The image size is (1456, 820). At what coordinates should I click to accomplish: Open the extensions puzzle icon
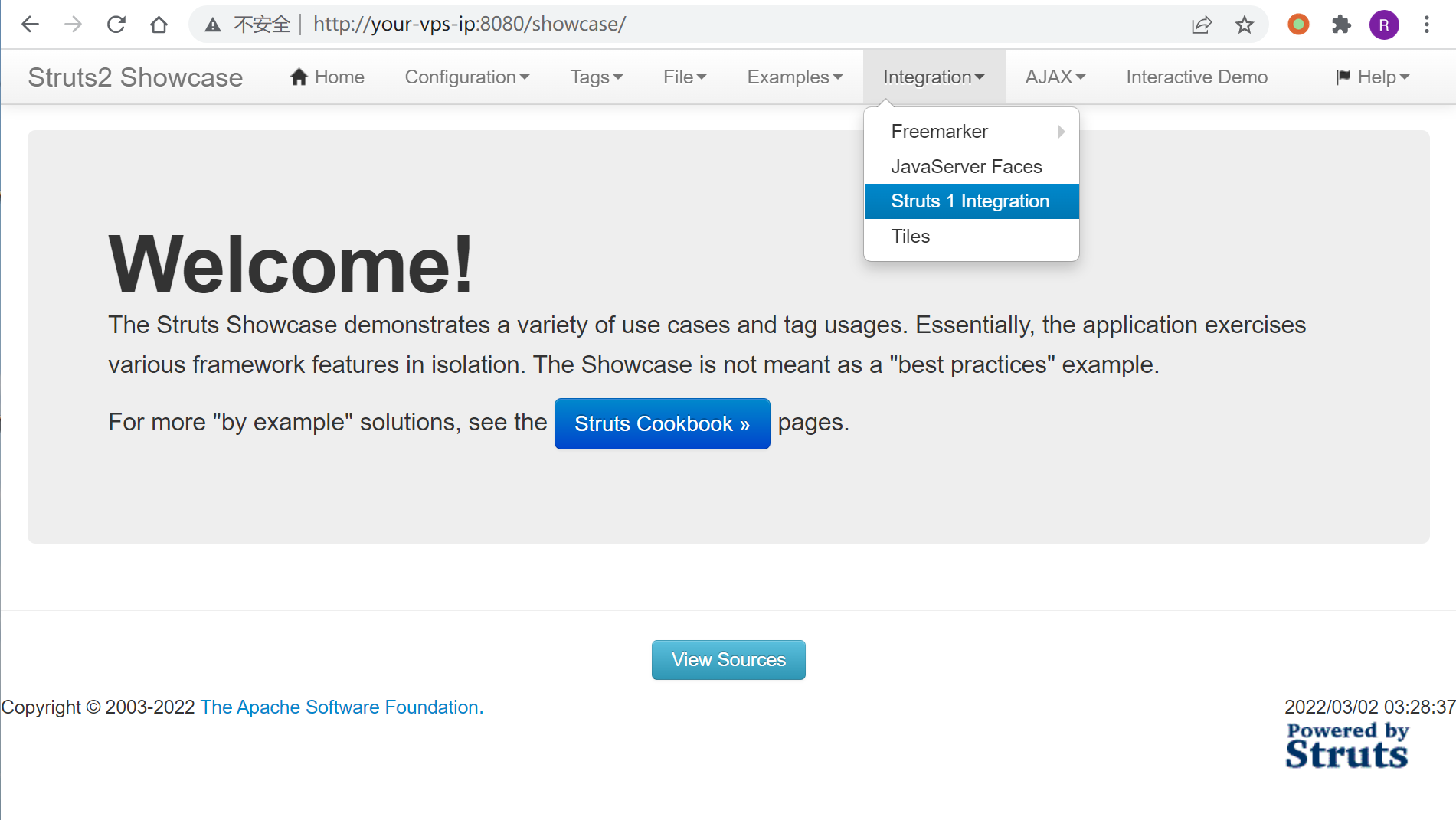pyautogui.click(x=1341, y=25)
